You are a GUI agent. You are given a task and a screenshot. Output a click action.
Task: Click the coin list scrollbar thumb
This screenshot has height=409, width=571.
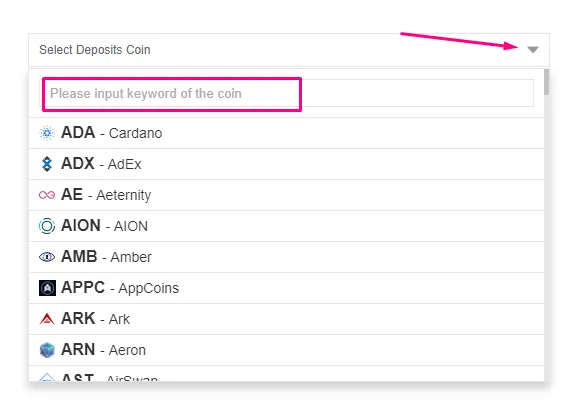546,82
